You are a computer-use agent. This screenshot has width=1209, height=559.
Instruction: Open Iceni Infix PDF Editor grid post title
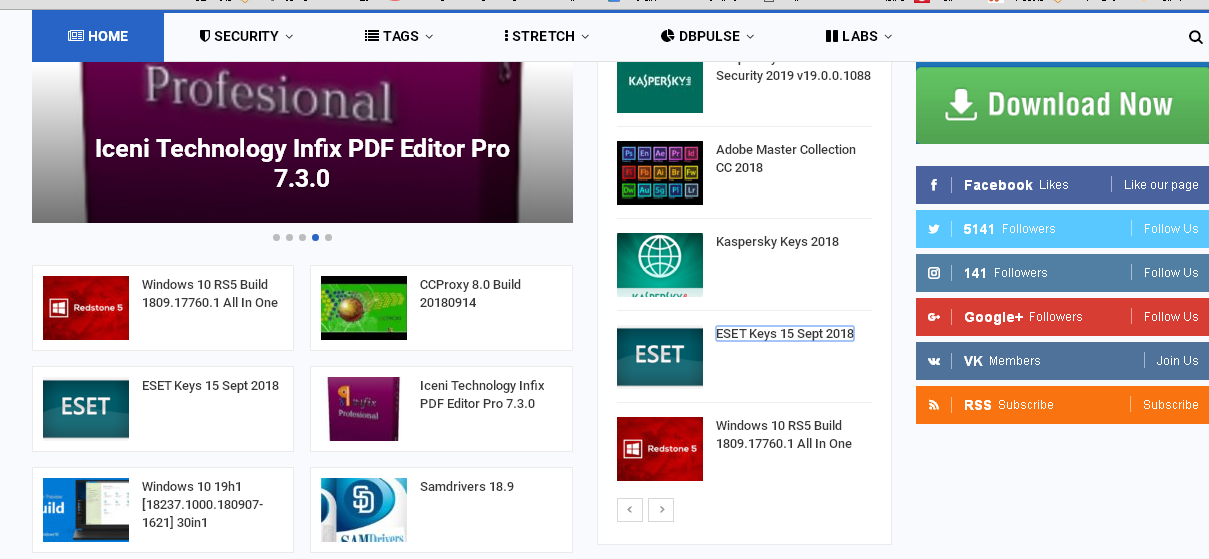[482, 395]
